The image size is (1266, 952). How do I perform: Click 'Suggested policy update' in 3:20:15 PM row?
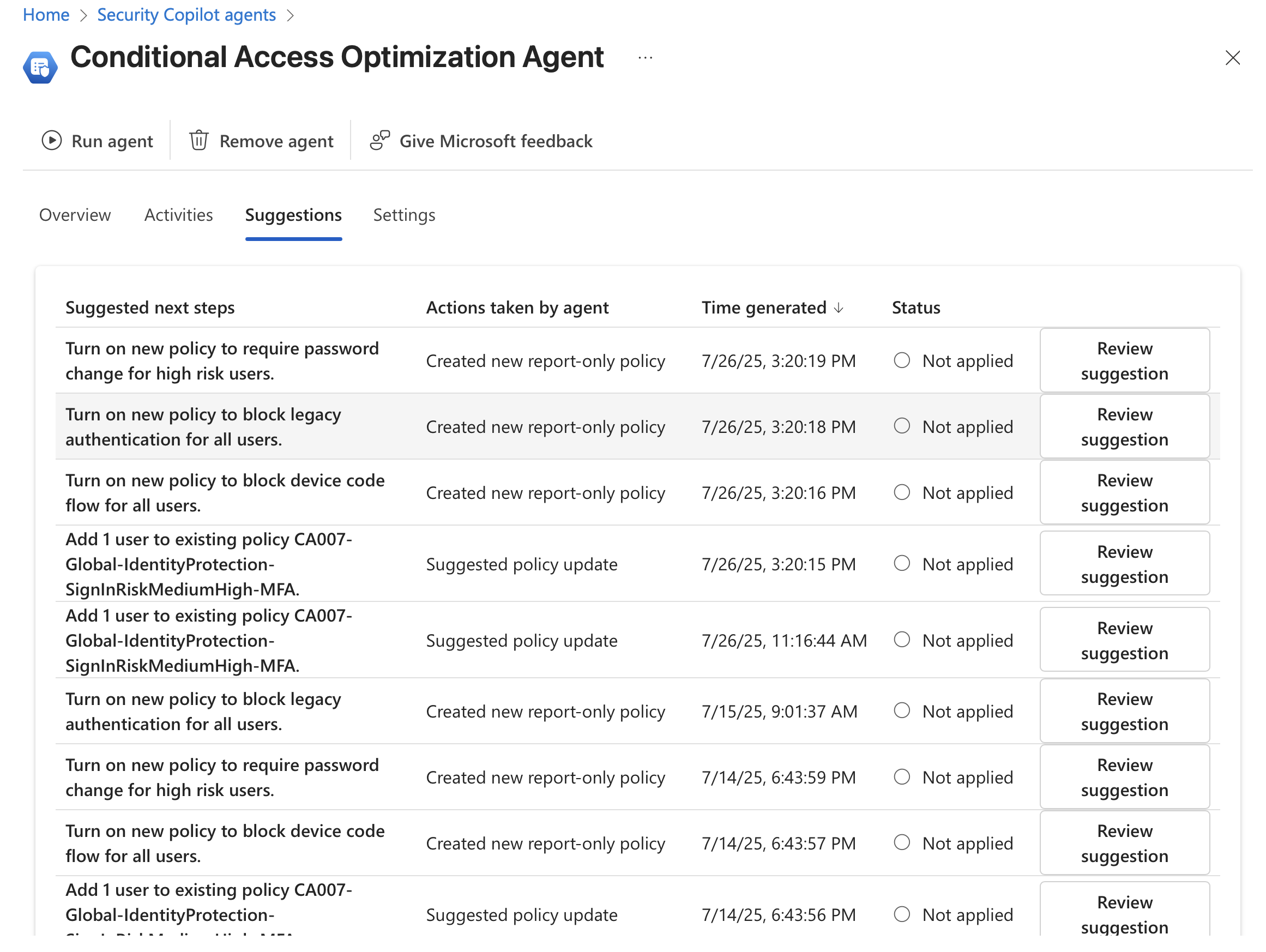(522, 564)
